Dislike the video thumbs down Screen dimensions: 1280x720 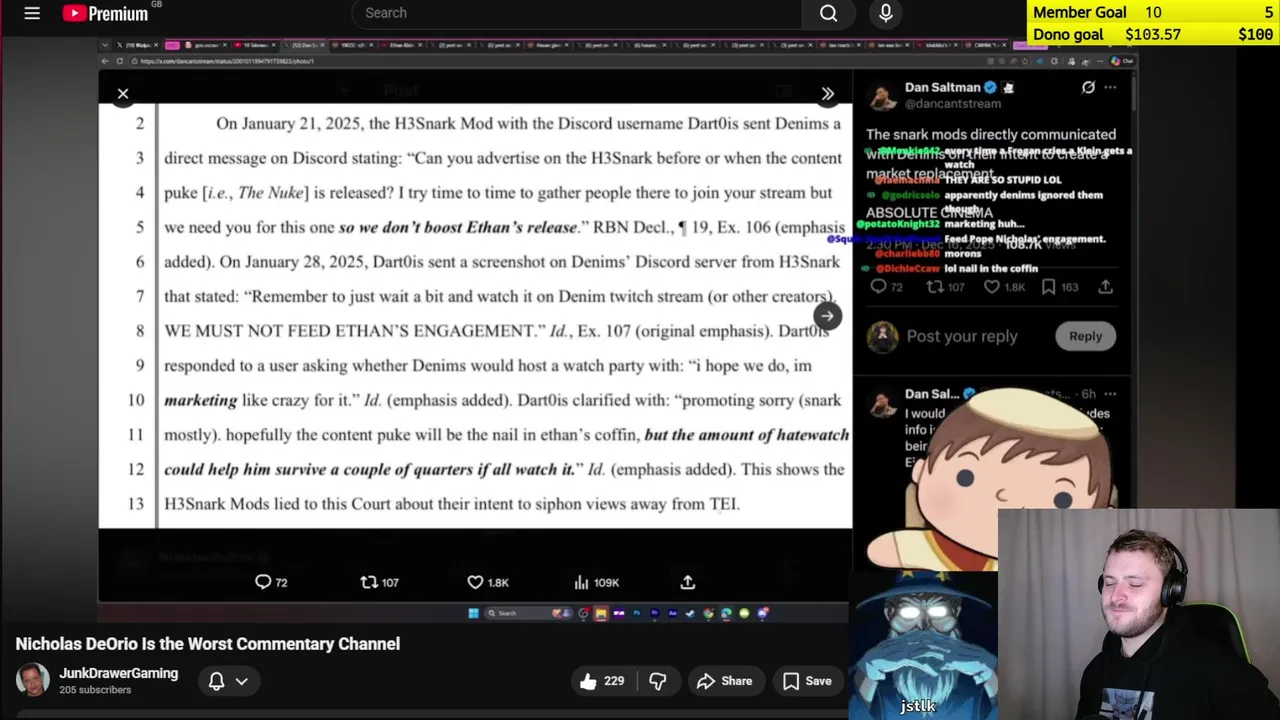pos(657,681)
